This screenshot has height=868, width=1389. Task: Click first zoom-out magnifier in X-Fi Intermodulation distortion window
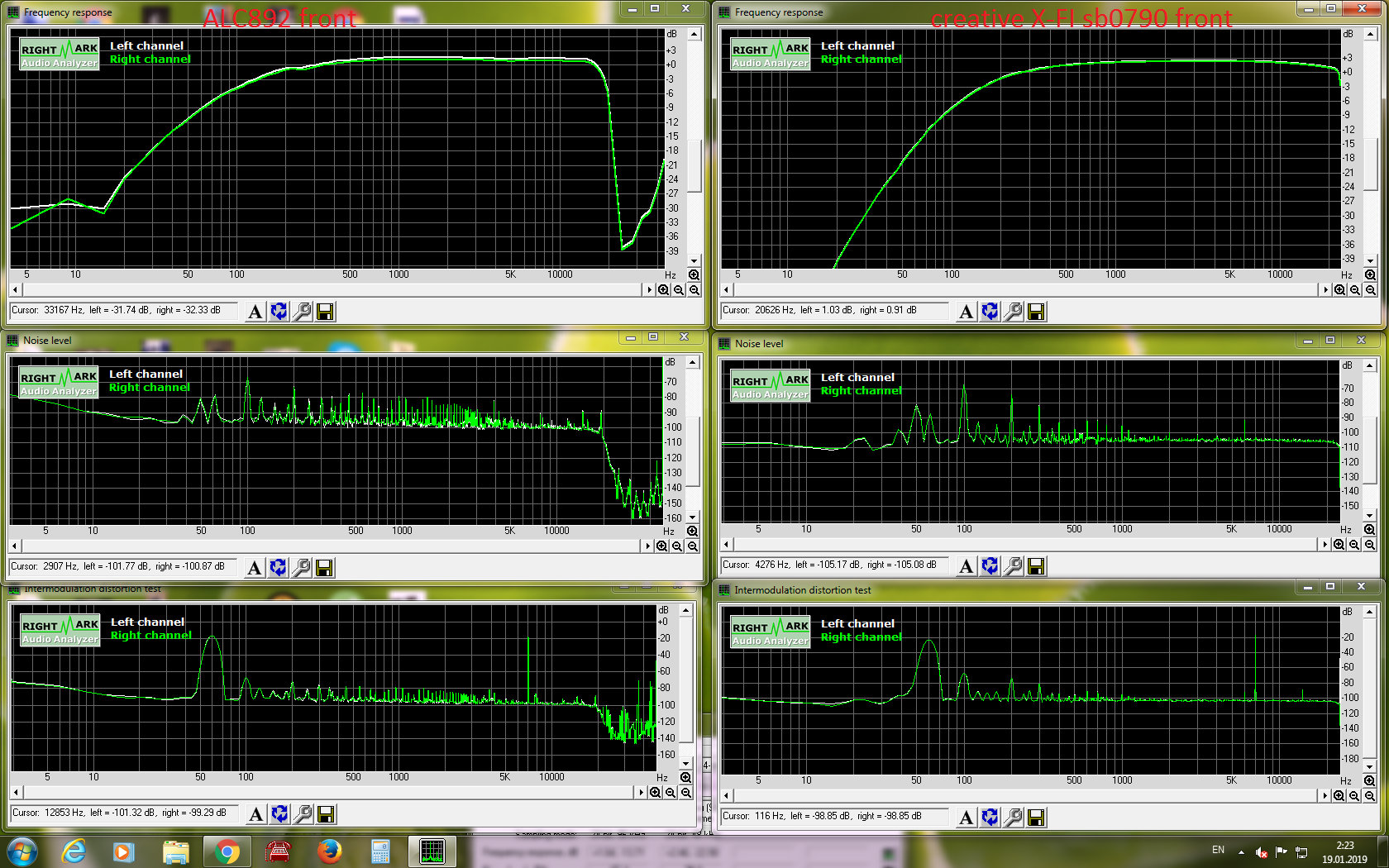pos(1354,796)
